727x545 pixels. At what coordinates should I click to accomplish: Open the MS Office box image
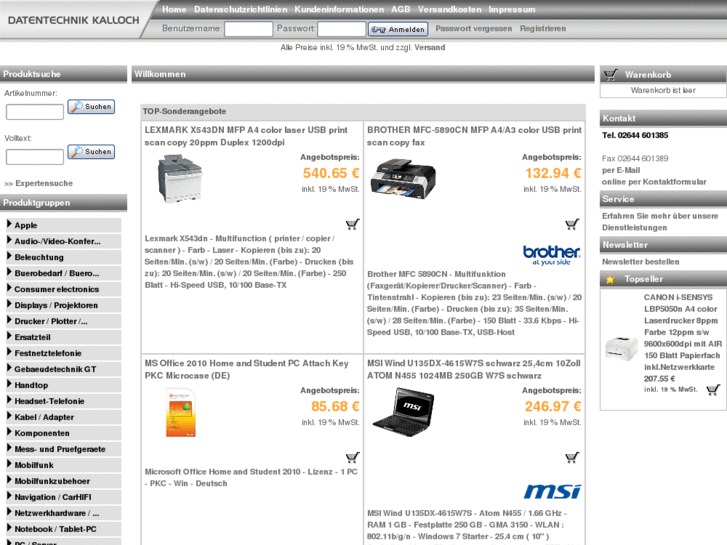coord(181,413)
